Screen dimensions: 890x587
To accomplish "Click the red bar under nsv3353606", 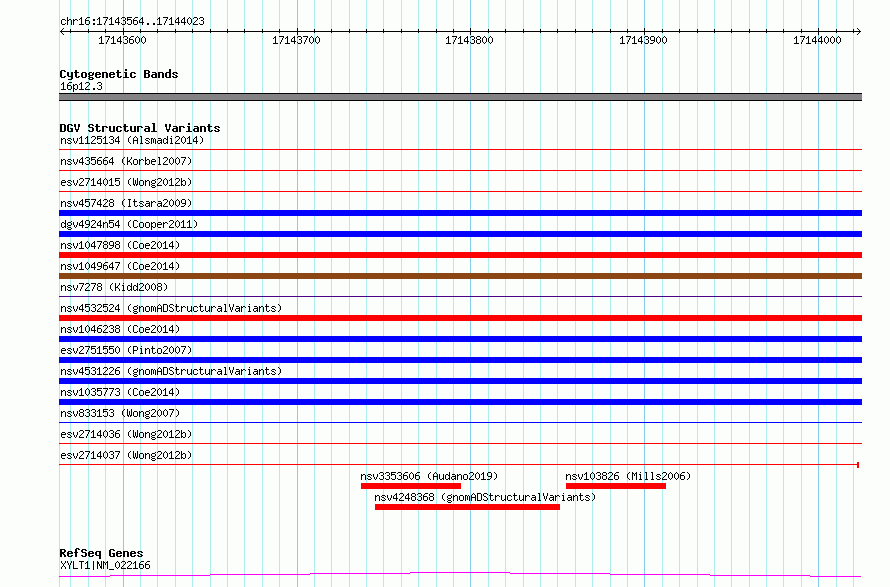I will pos(411,486).
